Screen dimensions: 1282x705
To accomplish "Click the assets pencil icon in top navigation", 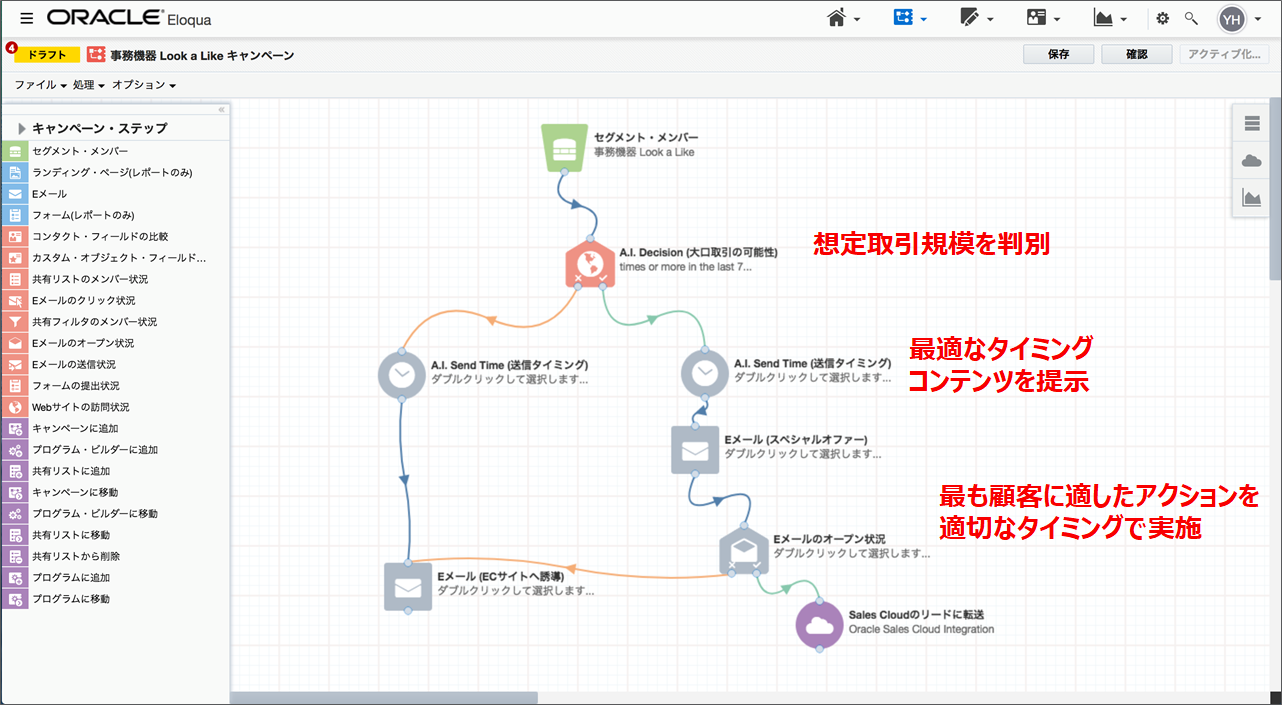I will click(x=971, y=17).
